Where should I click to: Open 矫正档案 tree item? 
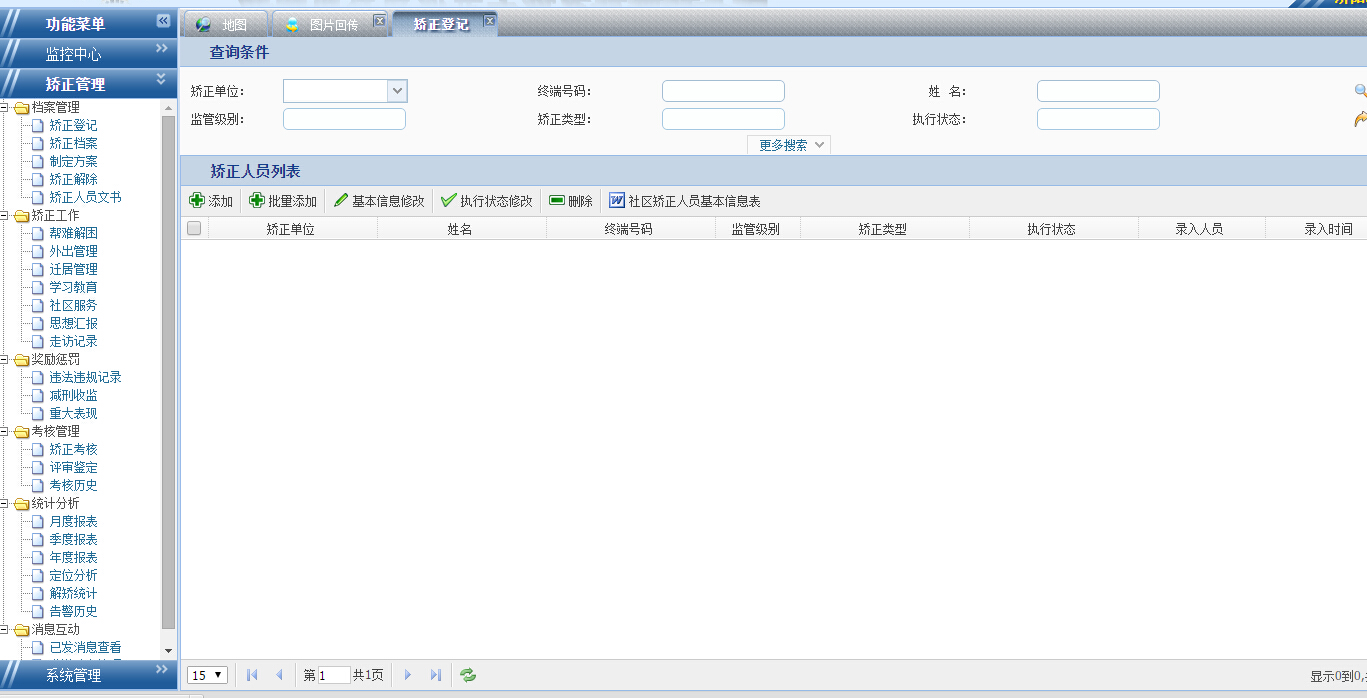[73, 143]
